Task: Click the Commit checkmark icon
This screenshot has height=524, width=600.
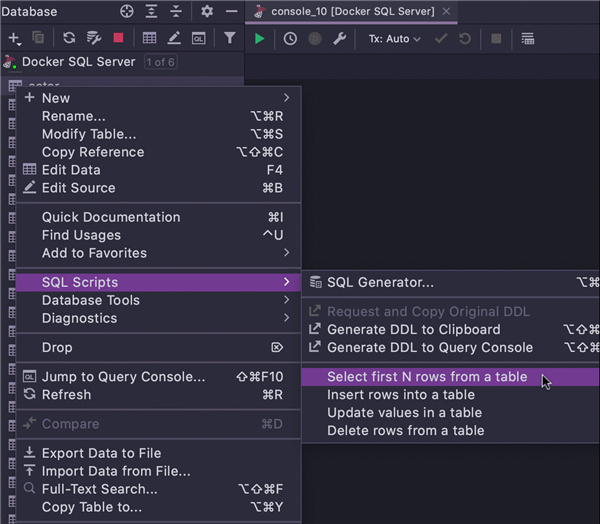Action: tap(441, 39)
